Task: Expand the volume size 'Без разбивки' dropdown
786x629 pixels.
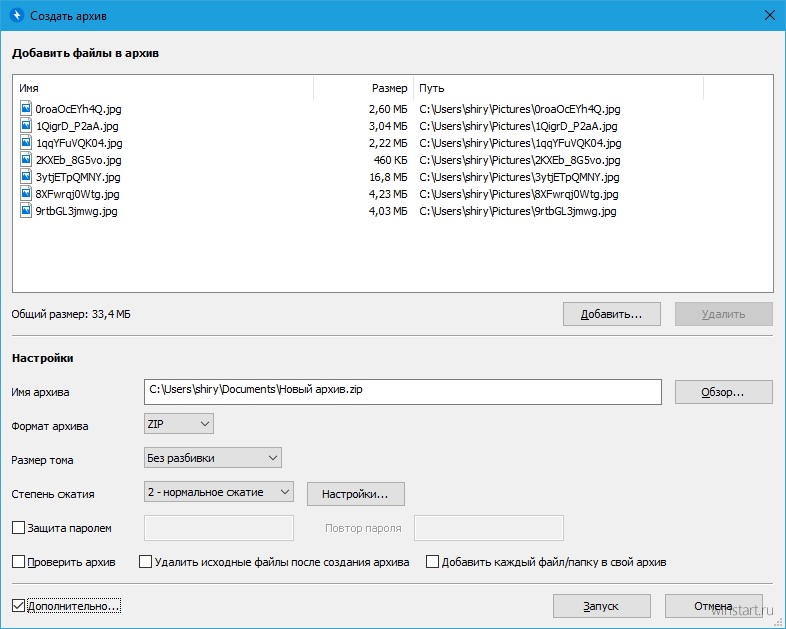Action: tap(213, 458)
